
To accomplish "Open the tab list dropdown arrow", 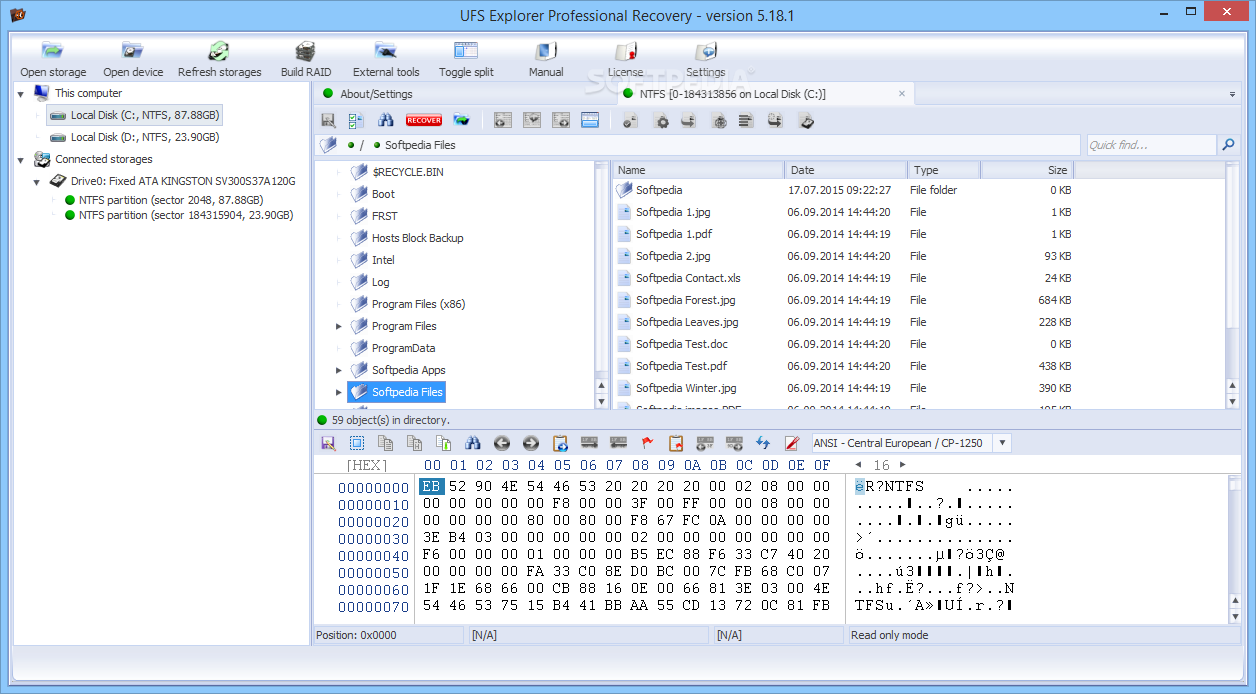I will (x=1232, y=94).
